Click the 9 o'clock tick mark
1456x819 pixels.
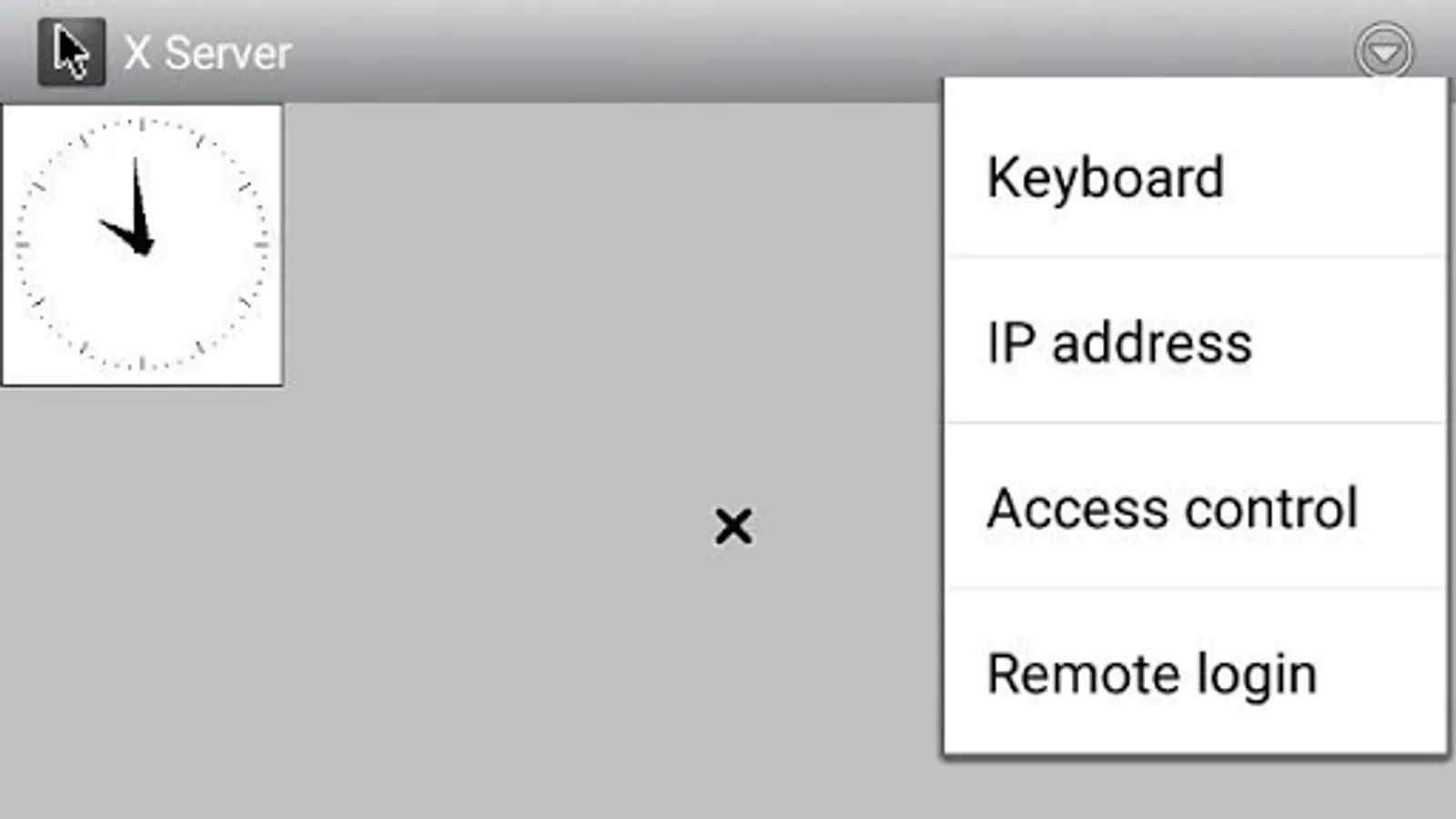(22, 245)
